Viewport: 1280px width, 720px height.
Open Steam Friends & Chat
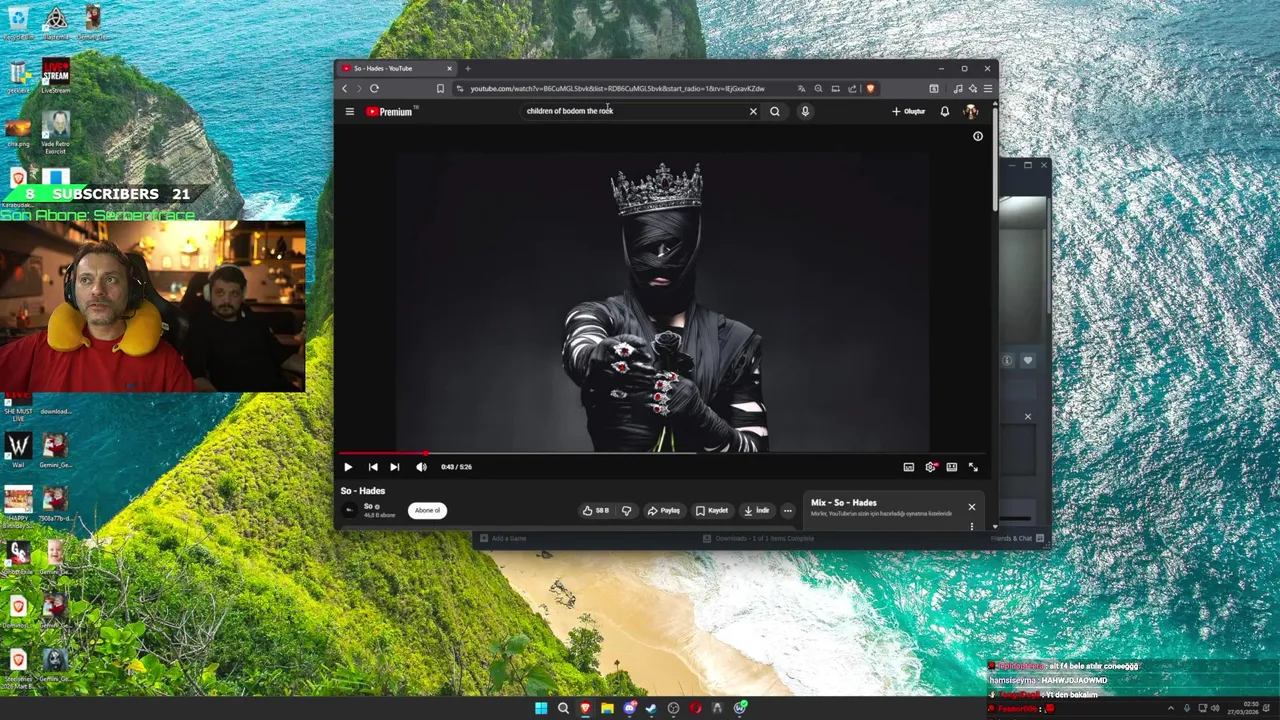click(x=1017, y=538)
